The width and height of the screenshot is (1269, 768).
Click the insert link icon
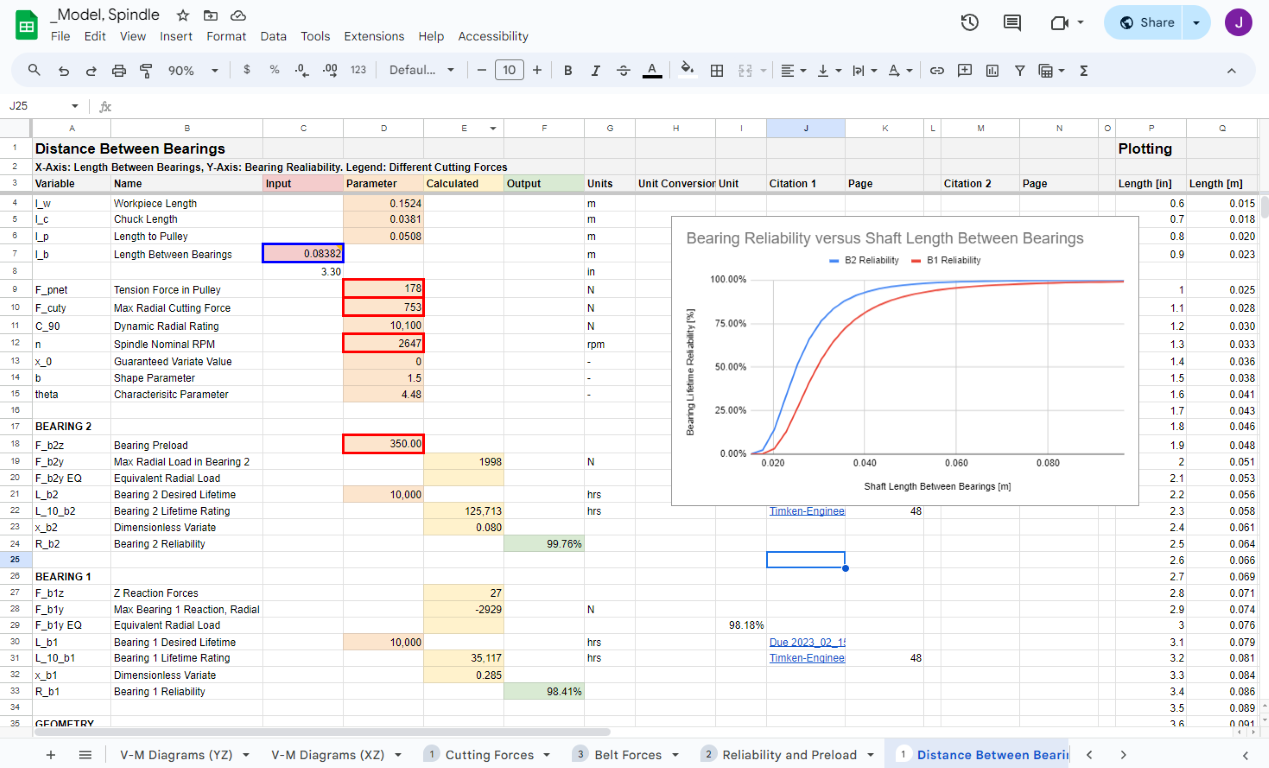[x=937, y=70]
